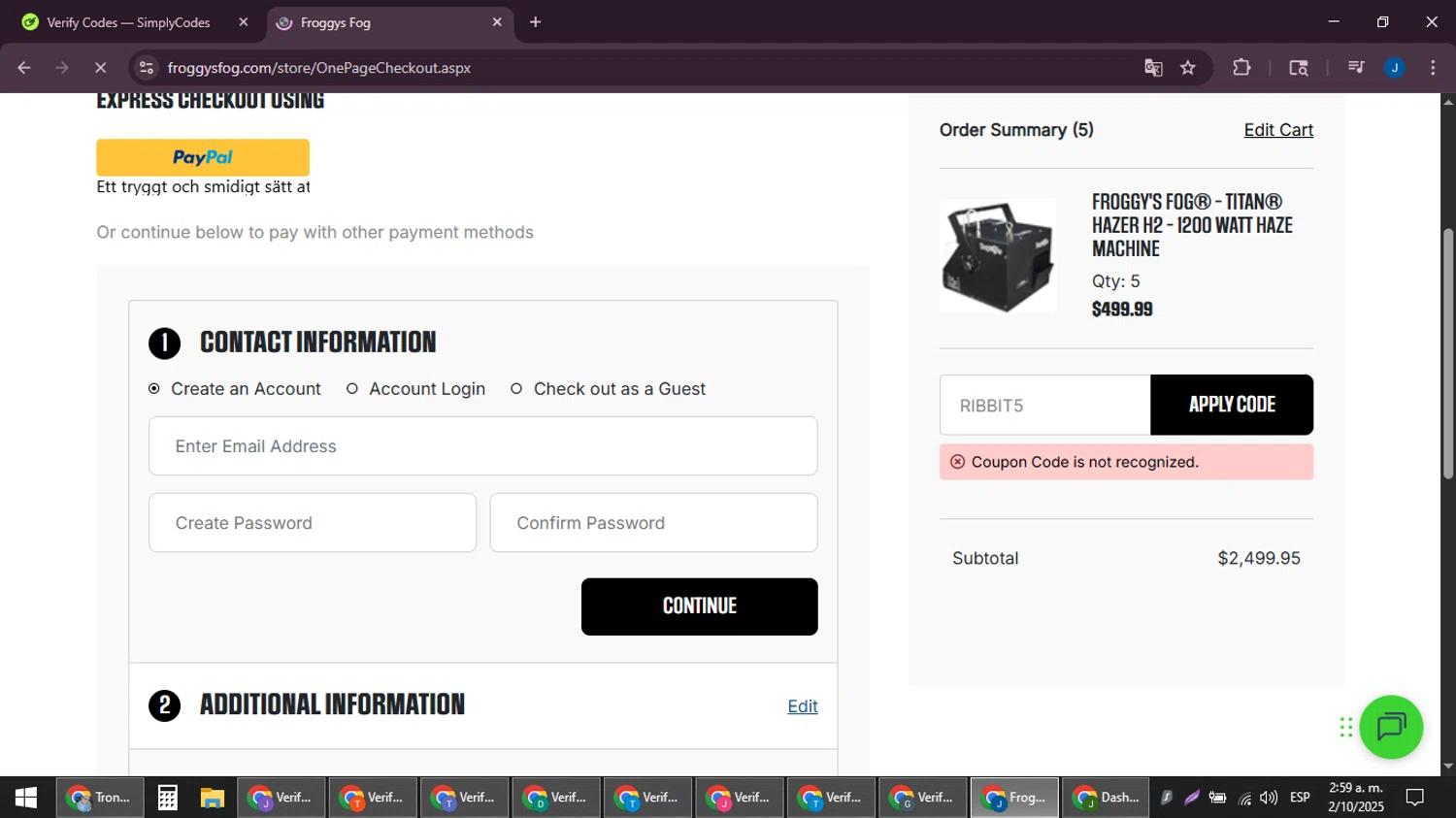Click the APPLY CODE button

[x=1232, y=406]
